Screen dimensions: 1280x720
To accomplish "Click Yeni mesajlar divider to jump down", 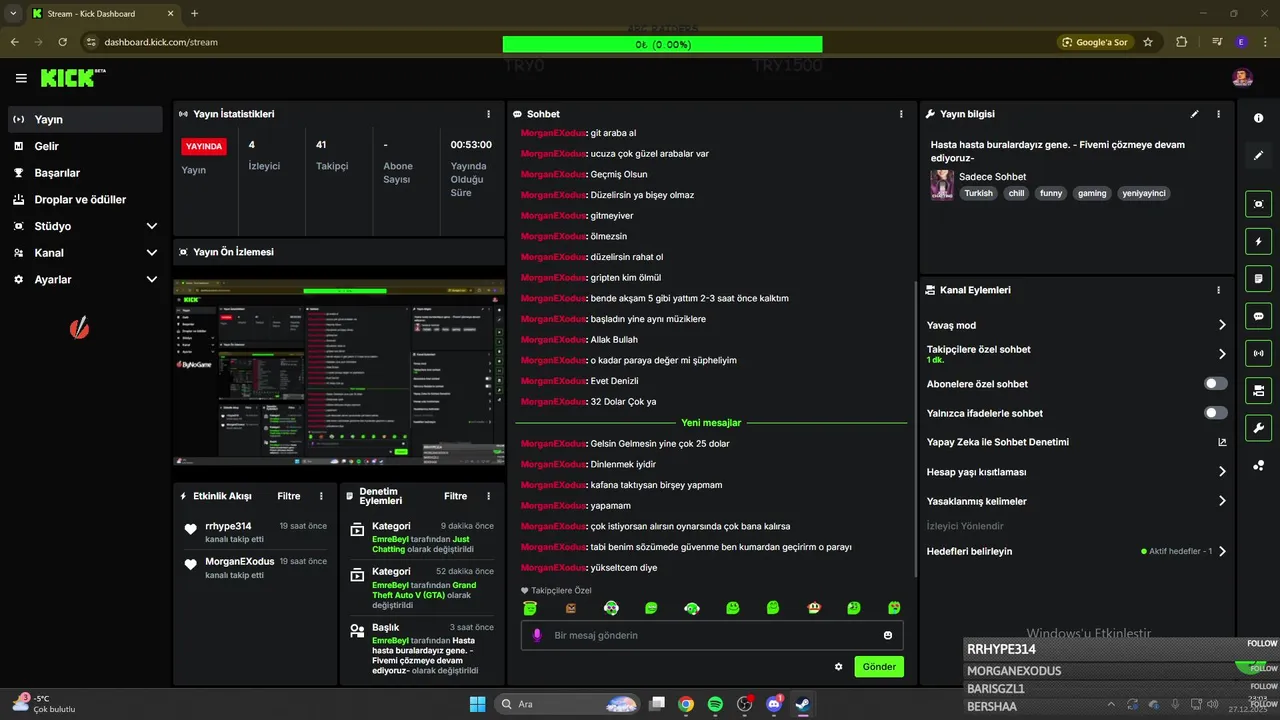I will [x=711, y=423].
